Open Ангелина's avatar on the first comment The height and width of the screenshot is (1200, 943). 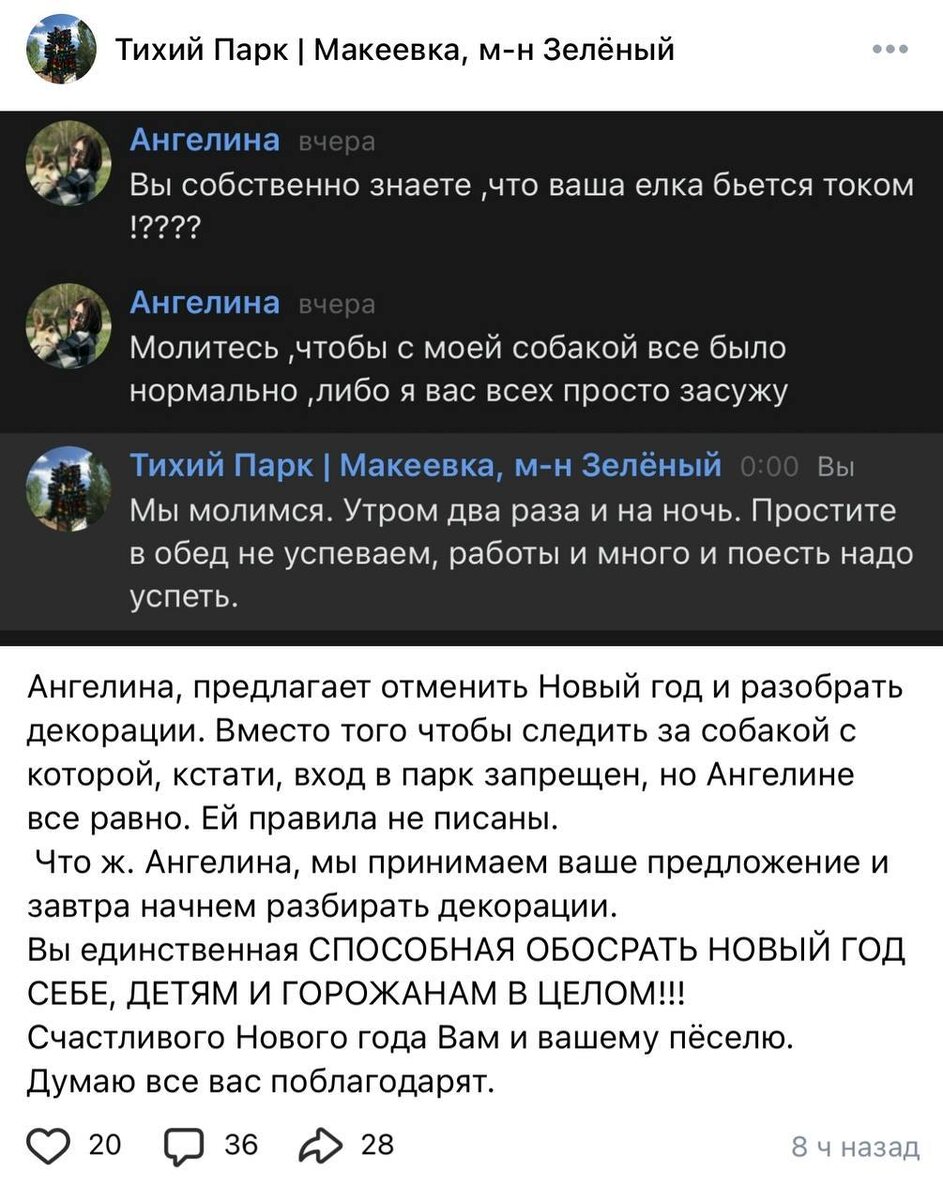click(x=68, y=165)
